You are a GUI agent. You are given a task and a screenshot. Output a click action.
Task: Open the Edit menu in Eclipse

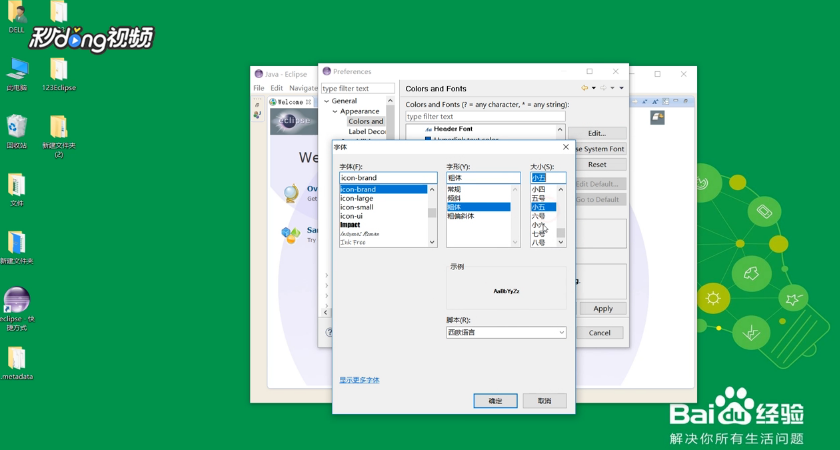[x=276, y=88]
